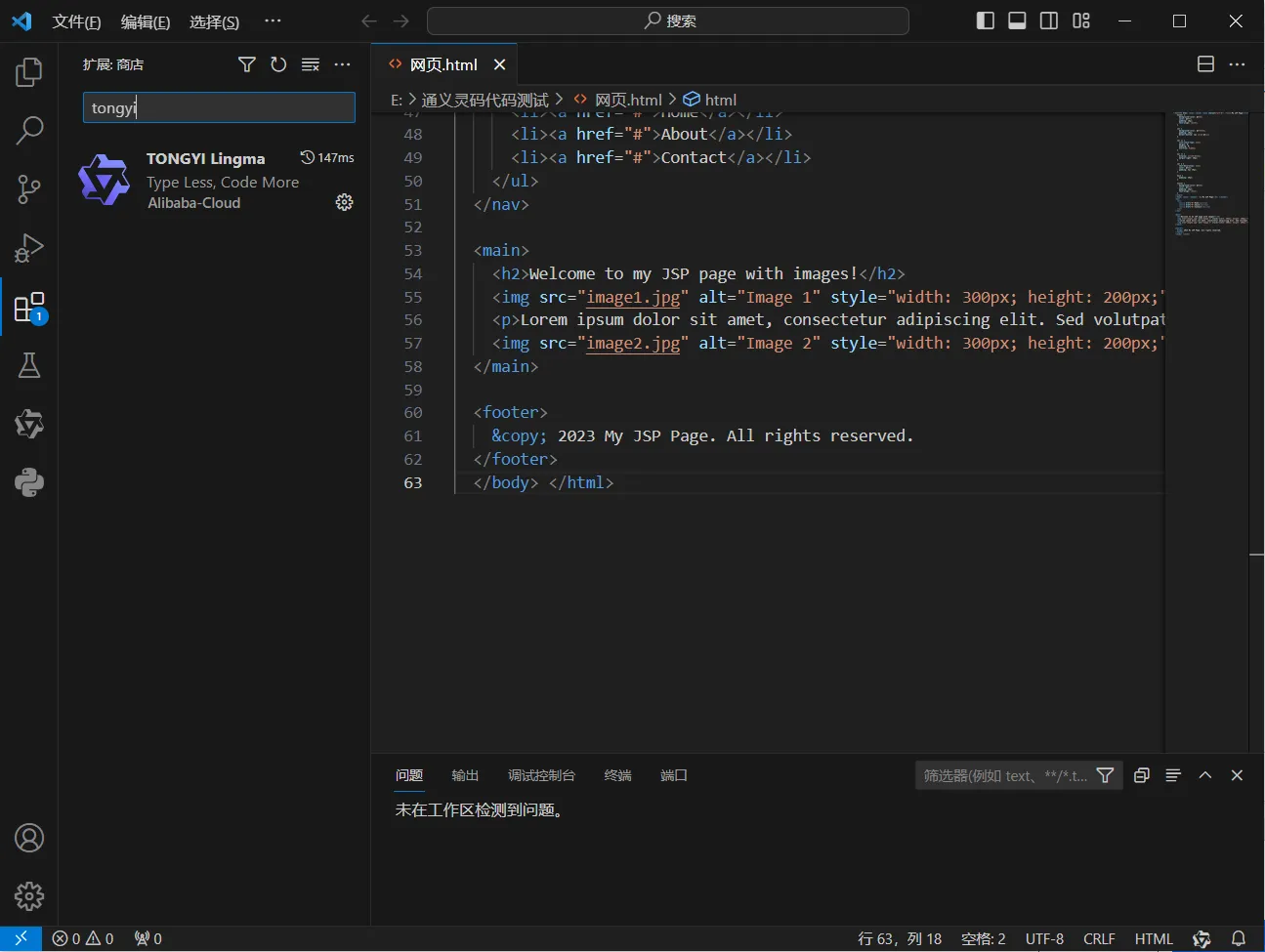Expand 通义灵码代码测试 breadcrumb folder
The width and height of the screenshot is (1265, 952).
click(485, 100)
